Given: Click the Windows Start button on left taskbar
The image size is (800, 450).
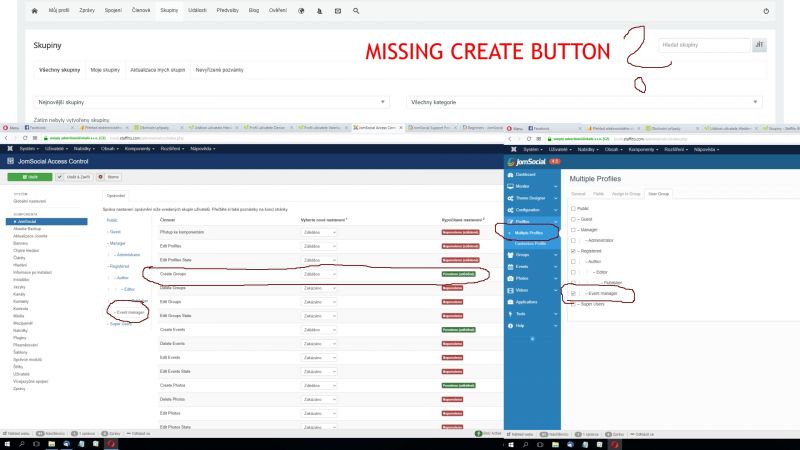Looking at the screenshot, I should click(x=7, y=444).
